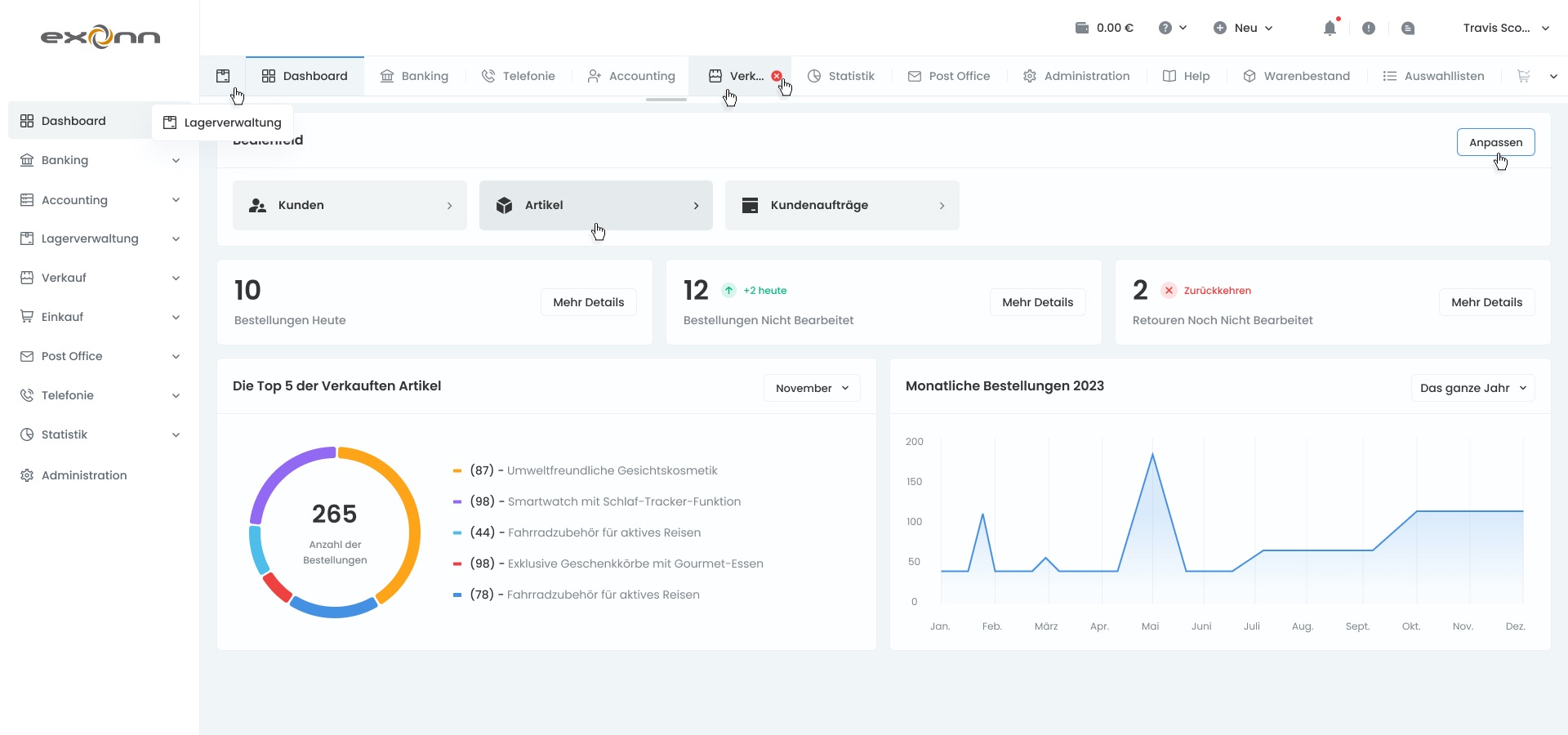
Task: Expand Telefonie chevron in sidebar
Action: [176, 396]
